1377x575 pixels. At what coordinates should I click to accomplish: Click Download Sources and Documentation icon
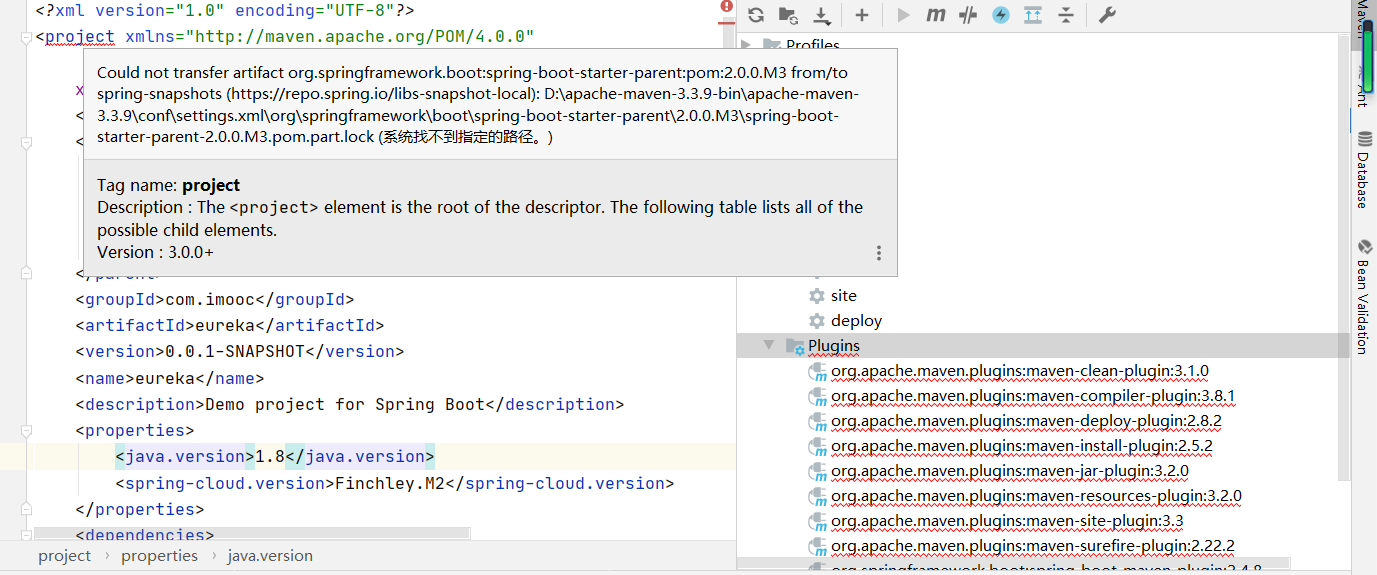click(821, 15)
